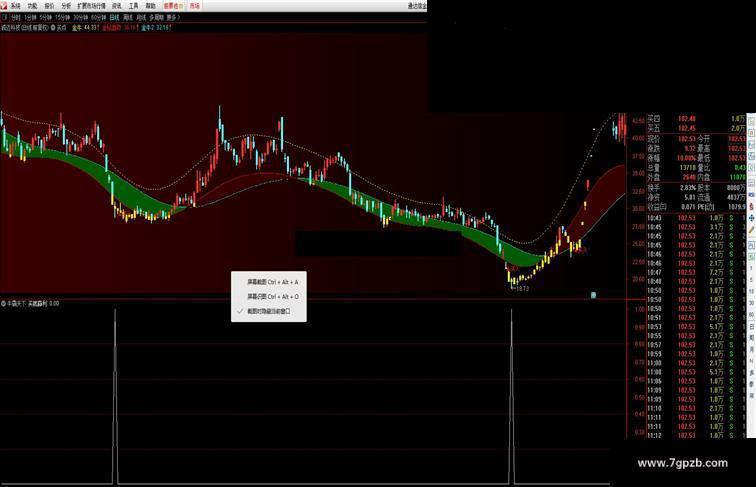Image resolution: width=756 pixels, height=487 pixels.
Task: Click the 买四 order book row
Action: click(x=696, y=119)
